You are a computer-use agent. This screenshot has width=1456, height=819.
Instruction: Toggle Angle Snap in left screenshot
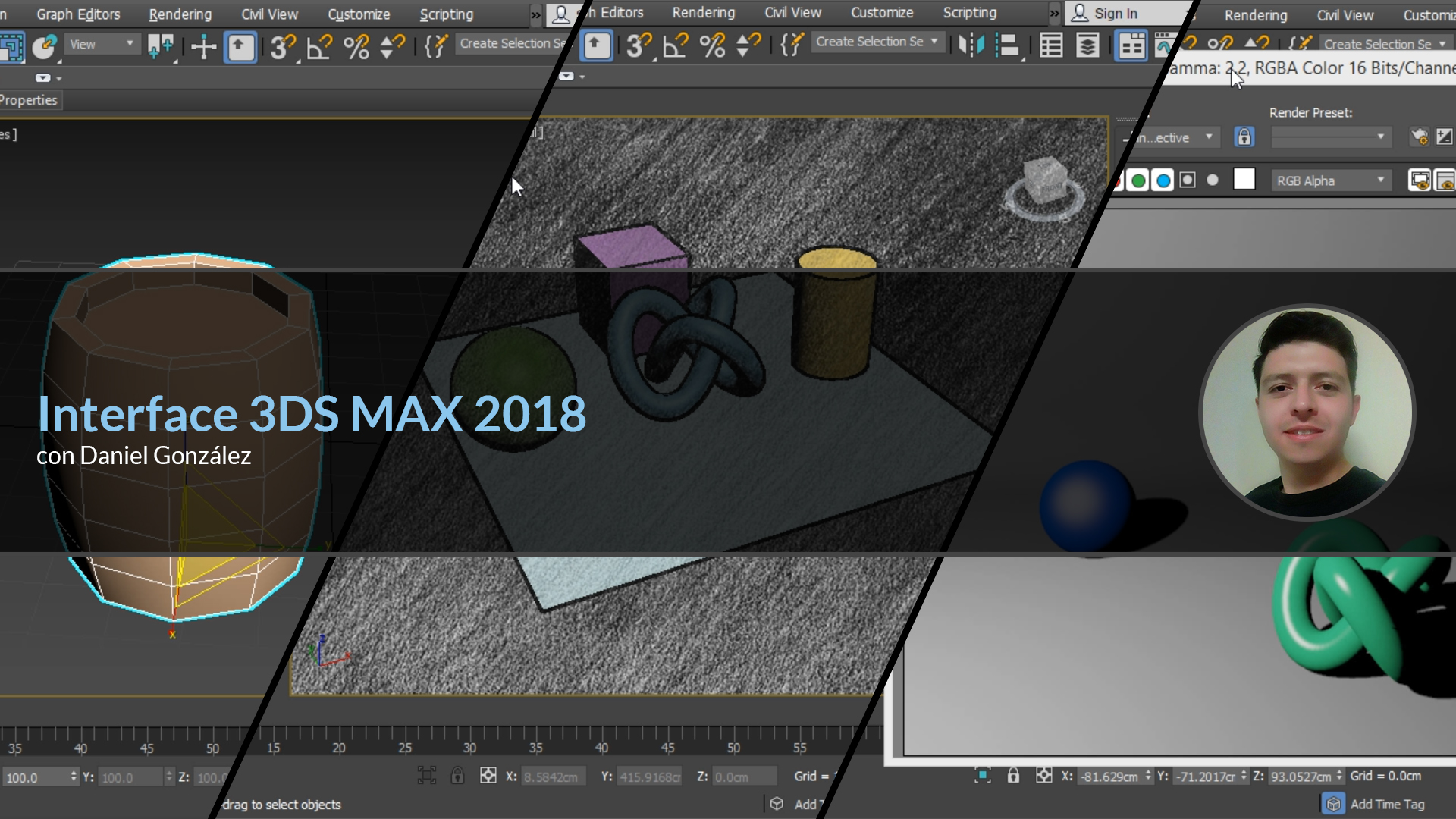click(319, 46)
